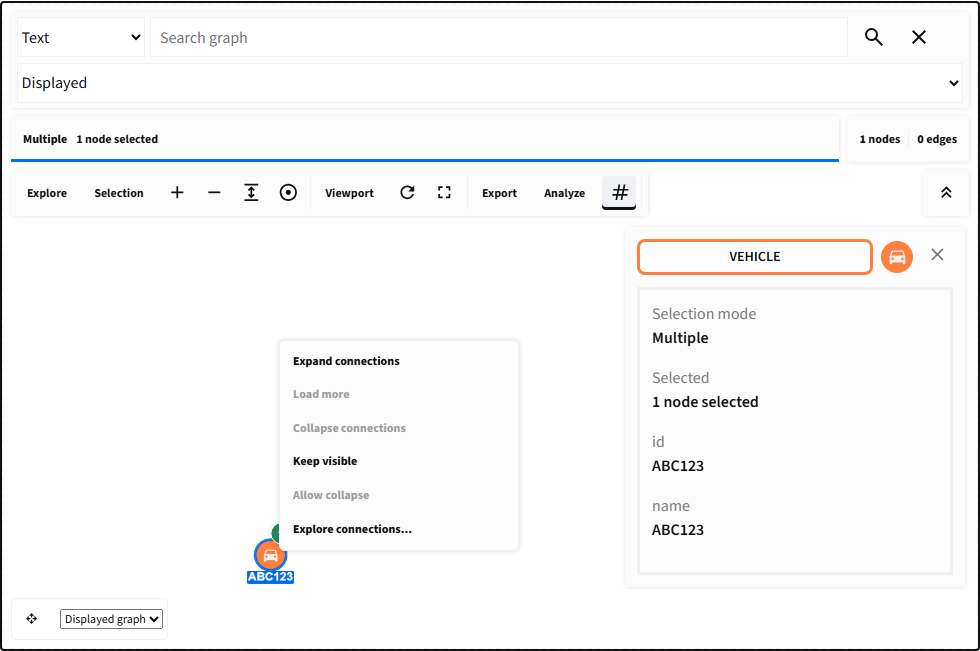Click the move/pan crosshair icon

pos(32,619)
